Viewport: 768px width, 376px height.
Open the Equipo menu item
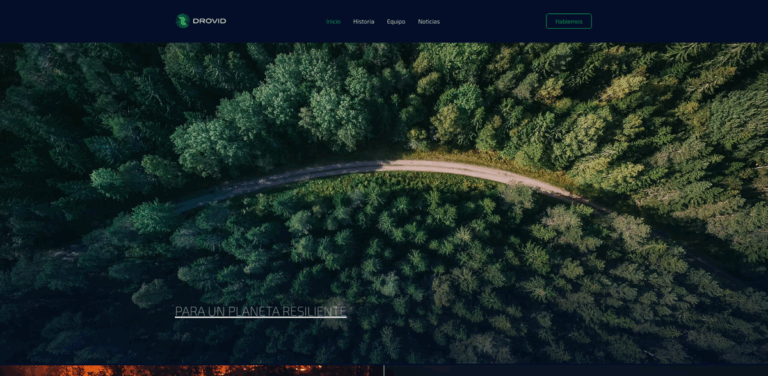[396, 22]
